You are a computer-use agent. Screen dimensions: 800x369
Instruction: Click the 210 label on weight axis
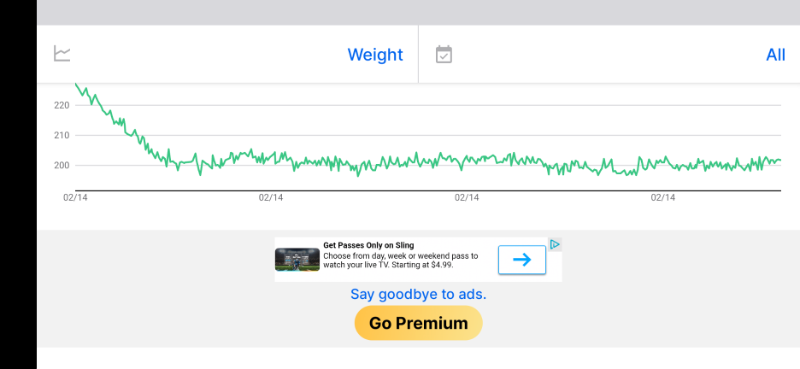pos(61,135)
